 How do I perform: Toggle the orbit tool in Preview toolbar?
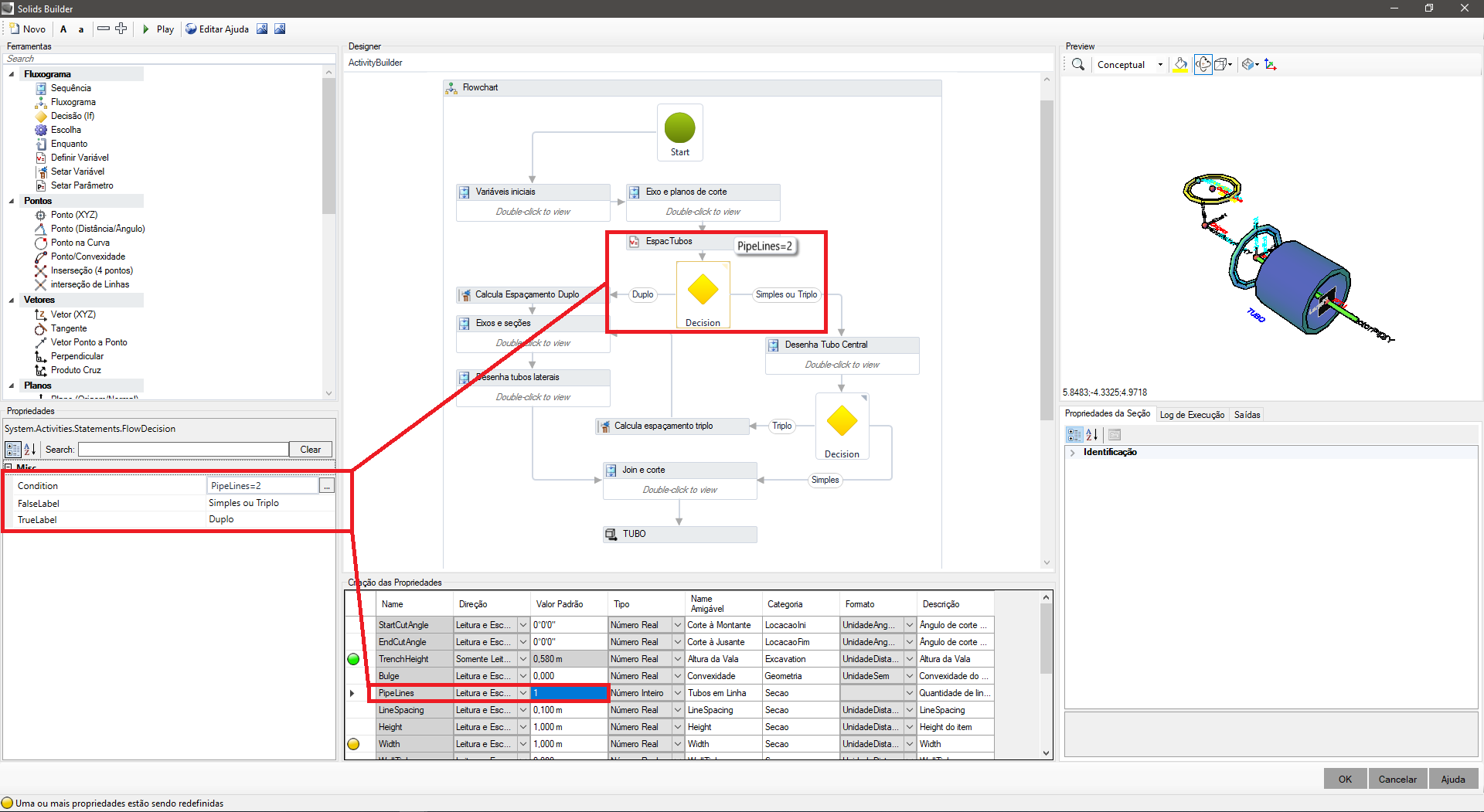1203,64
